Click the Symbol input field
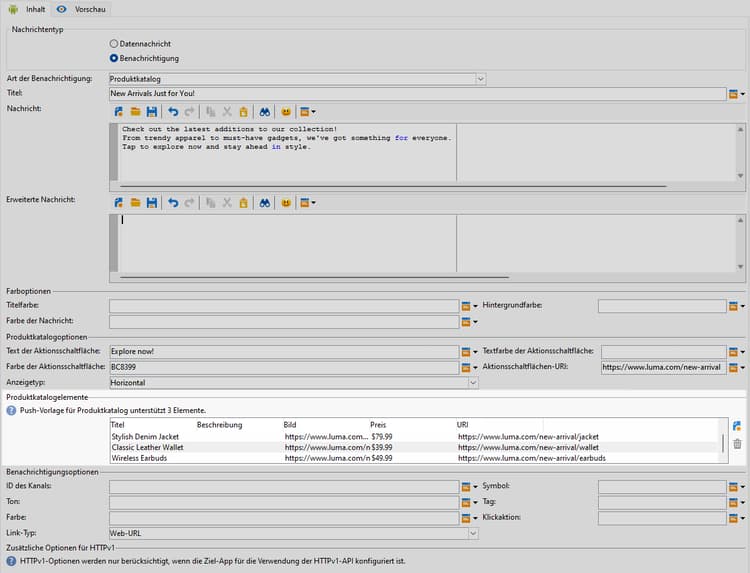Screen dimensions: 750x573 [x=662, y=487]
